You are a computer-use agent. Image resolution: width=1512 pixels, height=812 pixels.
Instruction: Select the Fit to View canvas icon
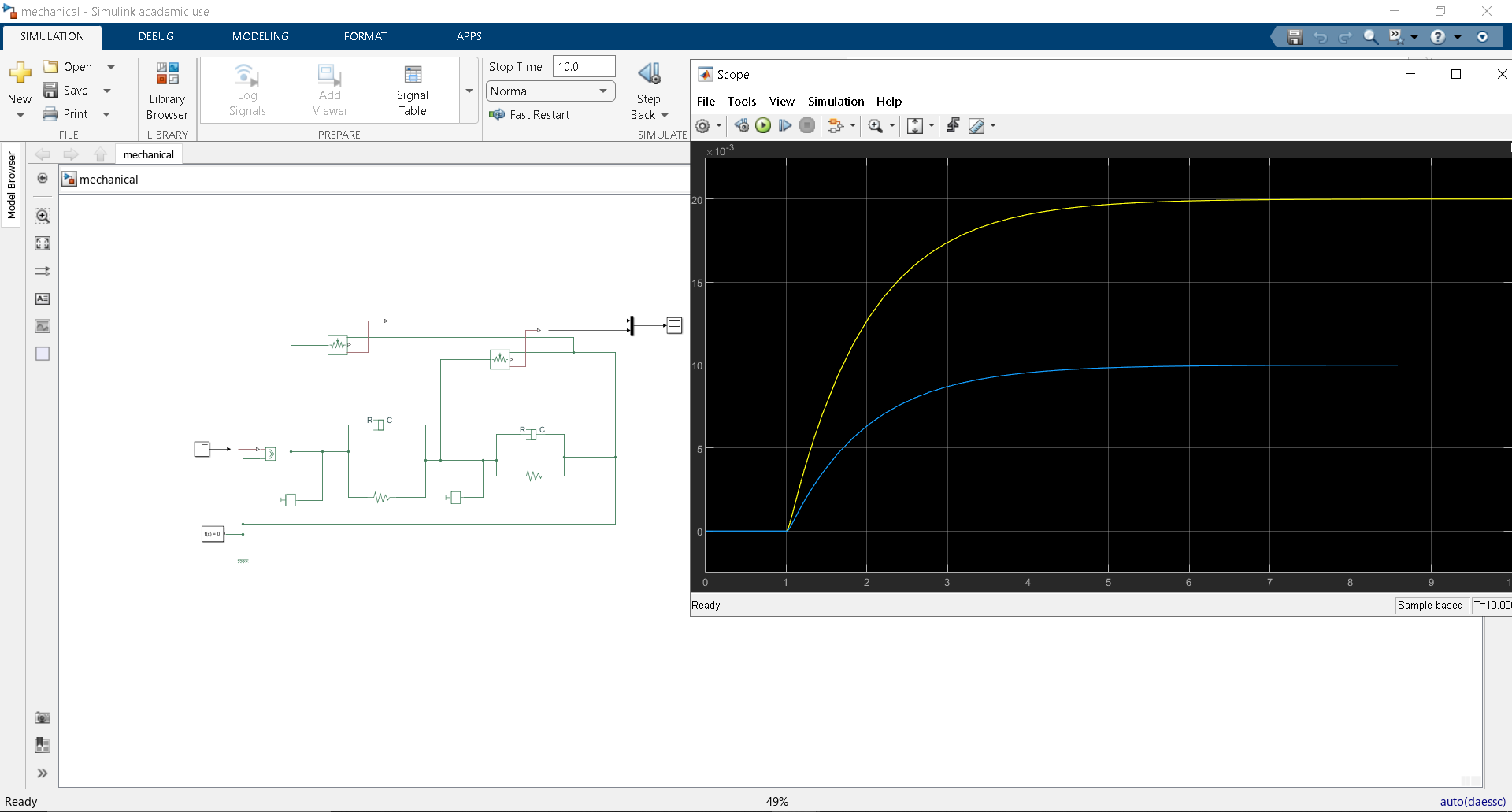tap(43, 243)
